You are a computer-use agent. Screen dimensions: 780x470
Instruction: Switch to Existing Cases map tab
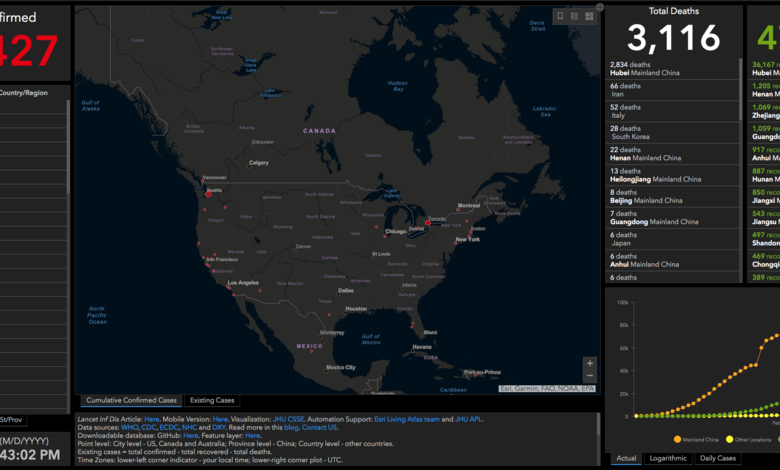pyautogui.click(x=211, y=400)
